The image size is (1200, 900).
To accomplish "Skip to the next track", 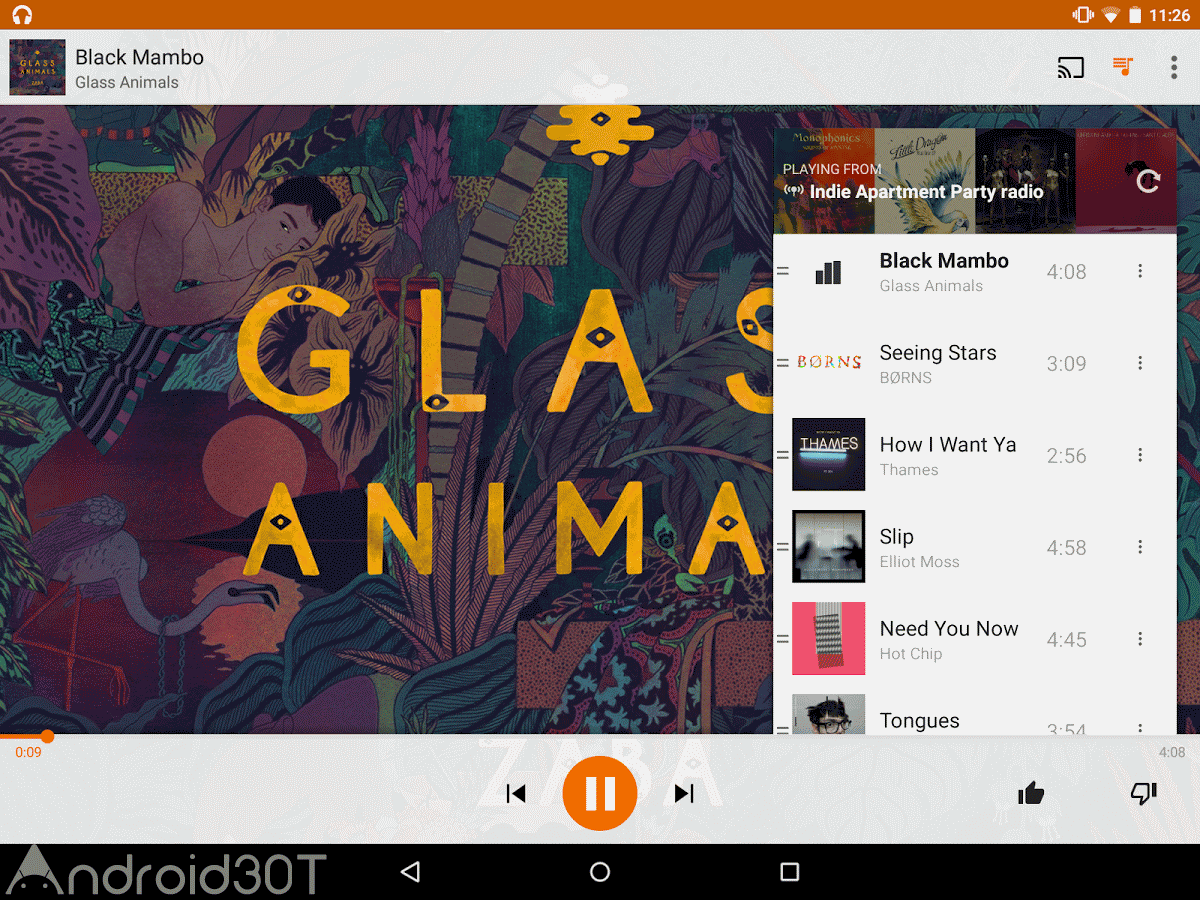I will pos(684,793).
